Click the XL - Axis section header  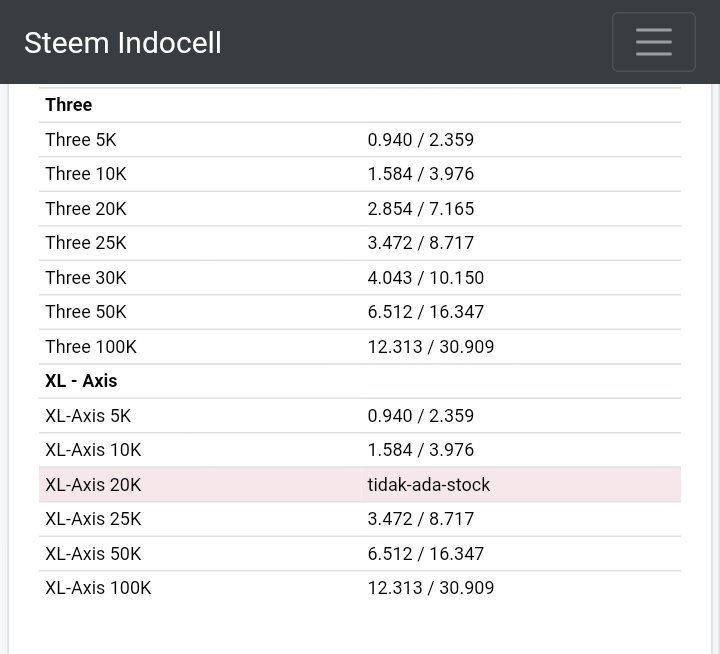pyautogui.click(x=82, y=381)
